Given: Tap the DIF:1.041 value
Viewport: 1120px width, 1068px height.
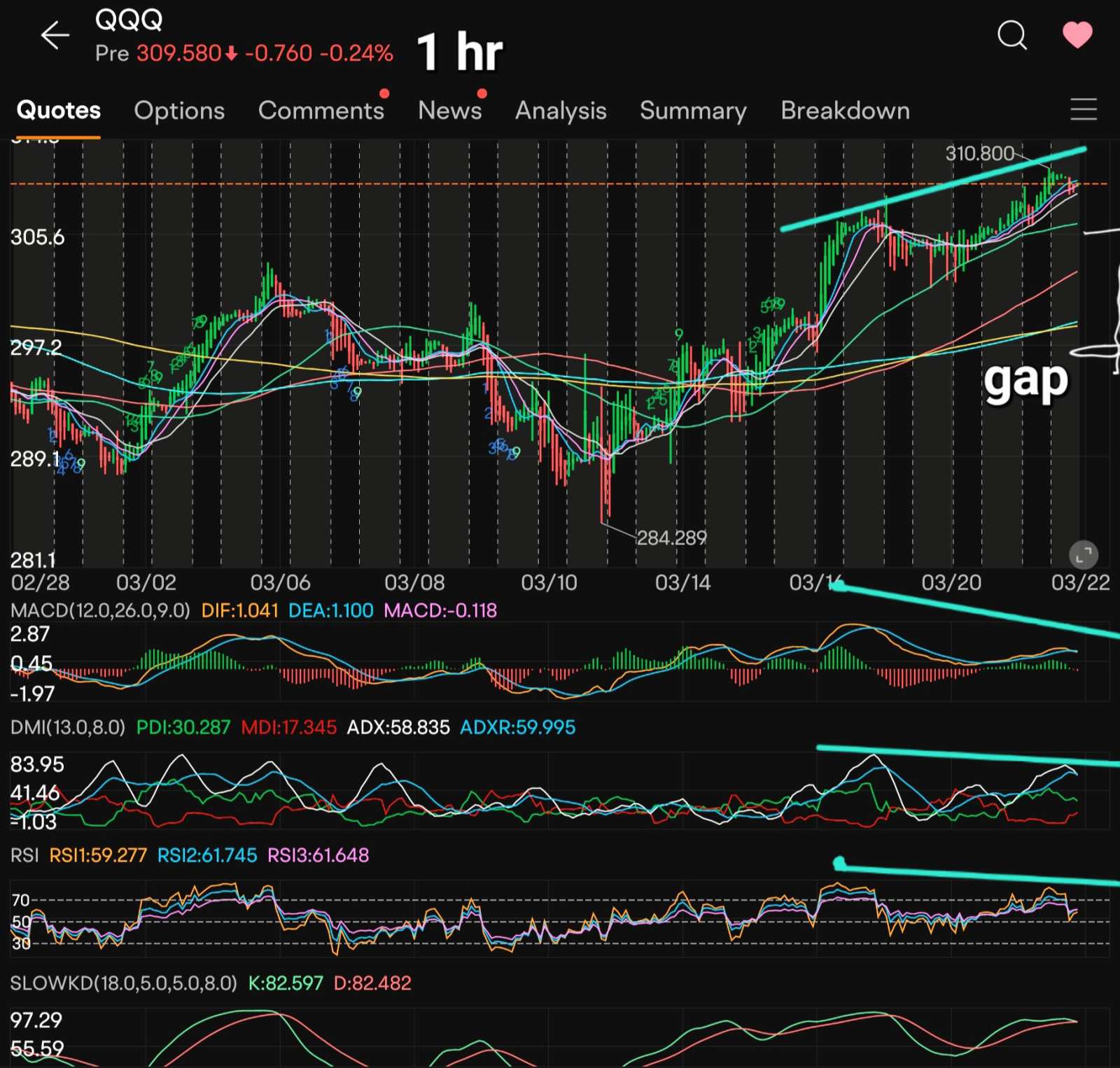Looking at the screenshot, I should (x=240, y=610).
